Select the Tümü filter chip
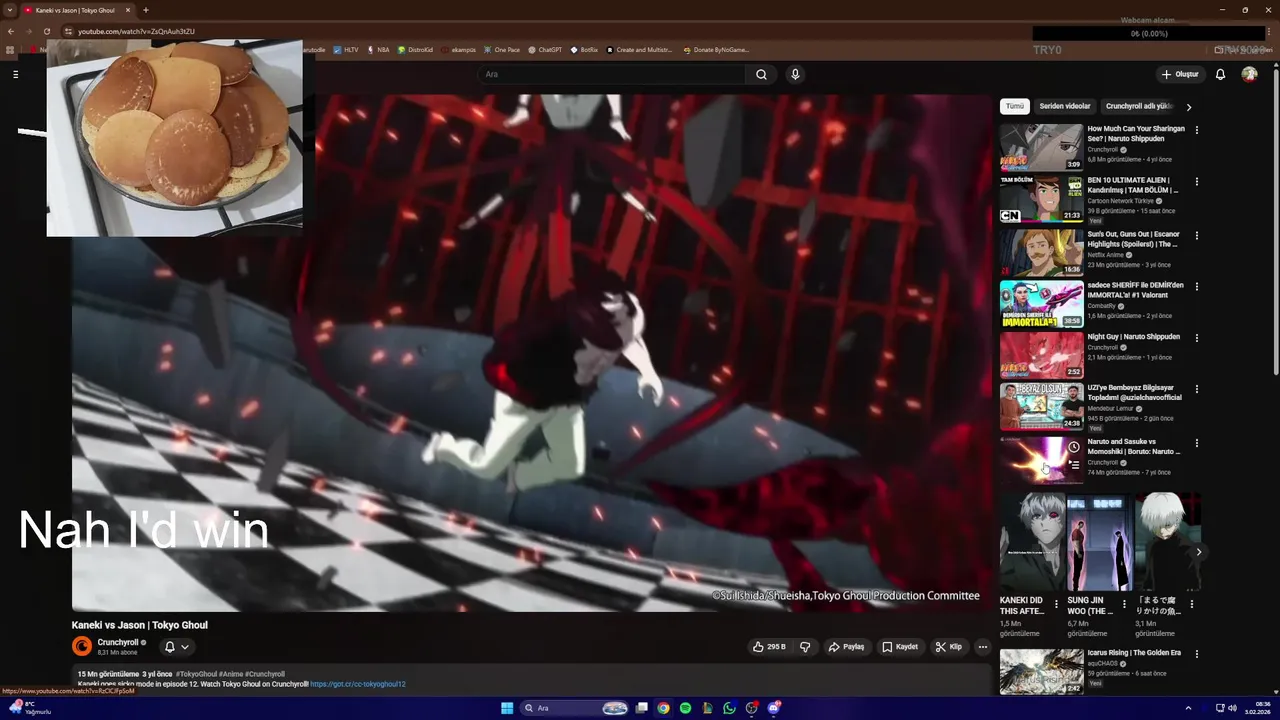Image resolution: width=1280 pixels, height=720 pixels. 1015,106
